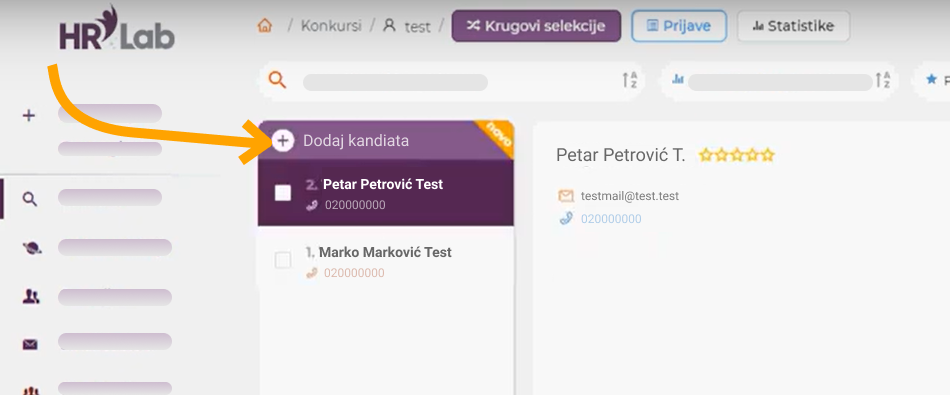Click the home icon in breadcrumb
The height and width of the screenshot is (395, 950).
(x=264, y=25)
